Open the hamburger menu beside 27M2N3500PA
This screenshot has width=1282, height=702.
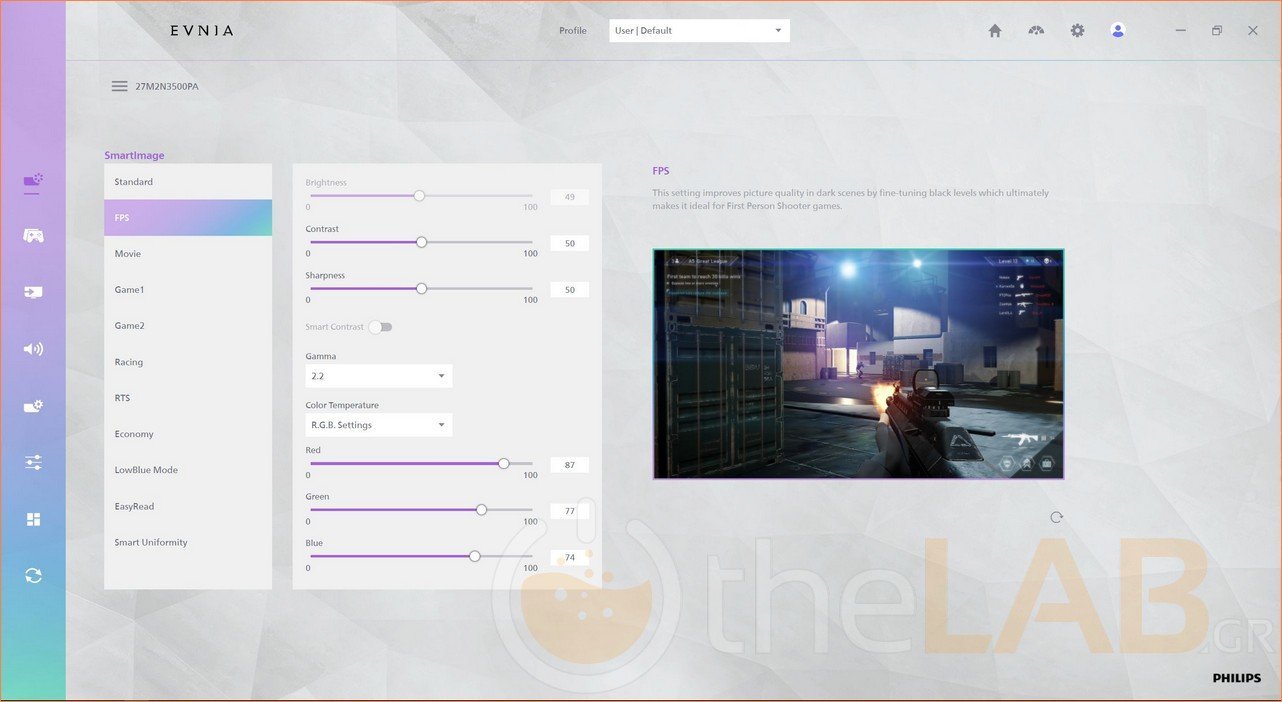pyautogui.click(x=119, y=86)
